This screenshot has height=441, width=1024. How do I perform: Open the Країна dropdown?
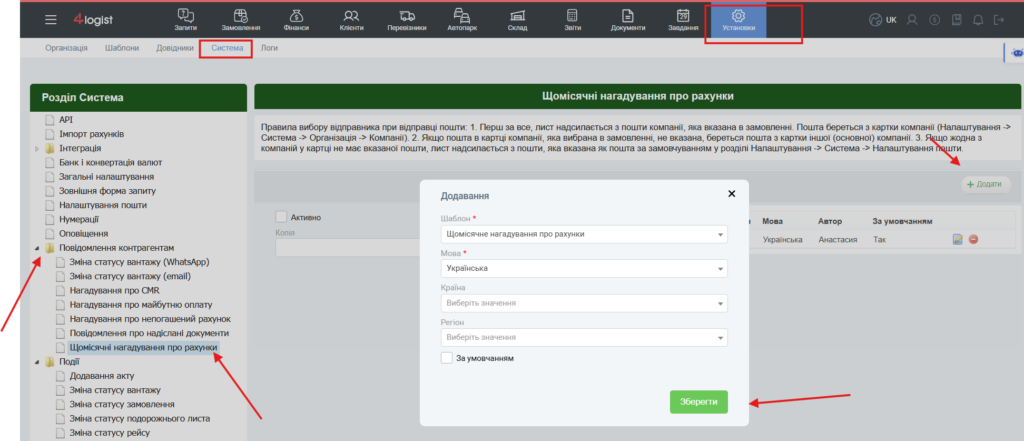(x=584, y=303)
